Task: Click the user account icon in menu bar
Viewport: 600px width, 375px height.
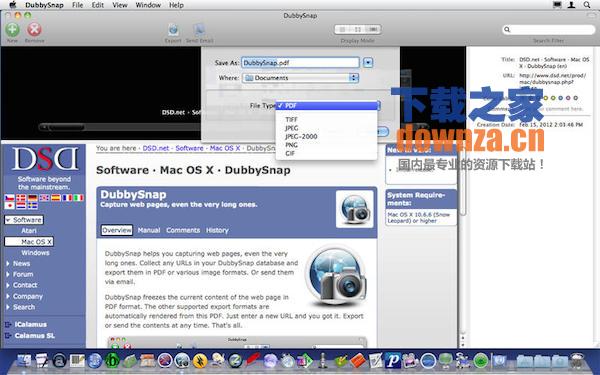Action: [x=571, y=5]
